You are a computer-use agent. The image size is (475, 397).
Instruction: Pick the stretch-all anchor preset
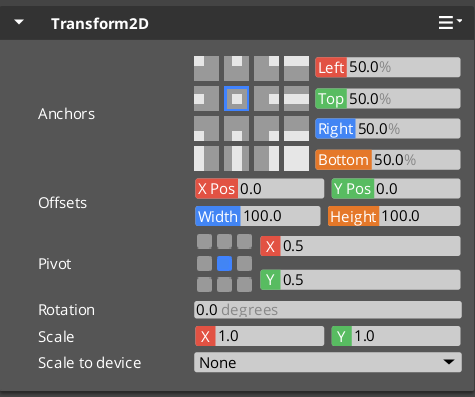[x=296, y=158]
